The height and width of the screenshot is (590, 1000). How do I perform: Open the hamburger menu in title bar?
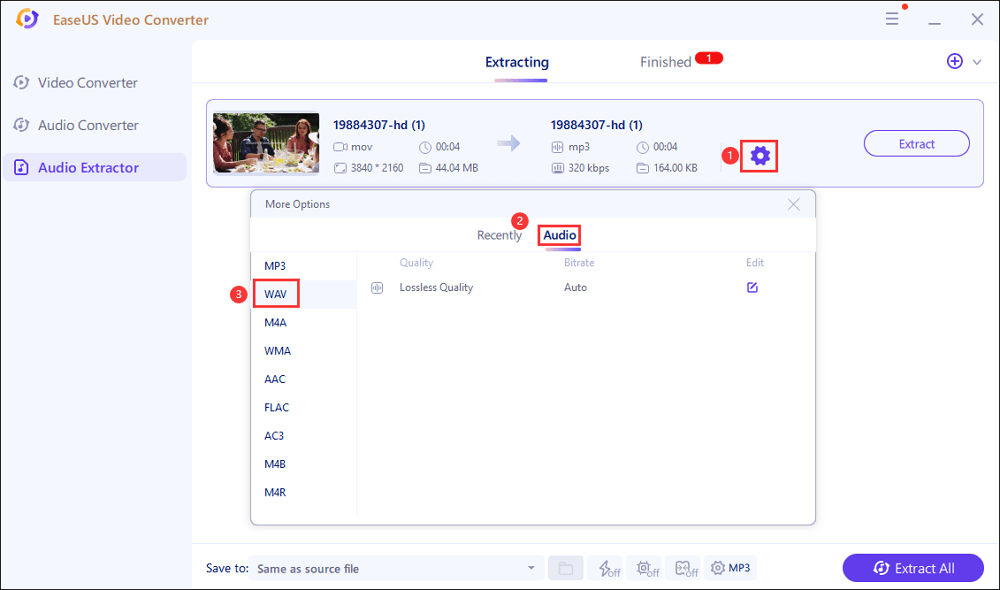pos(892,19)
